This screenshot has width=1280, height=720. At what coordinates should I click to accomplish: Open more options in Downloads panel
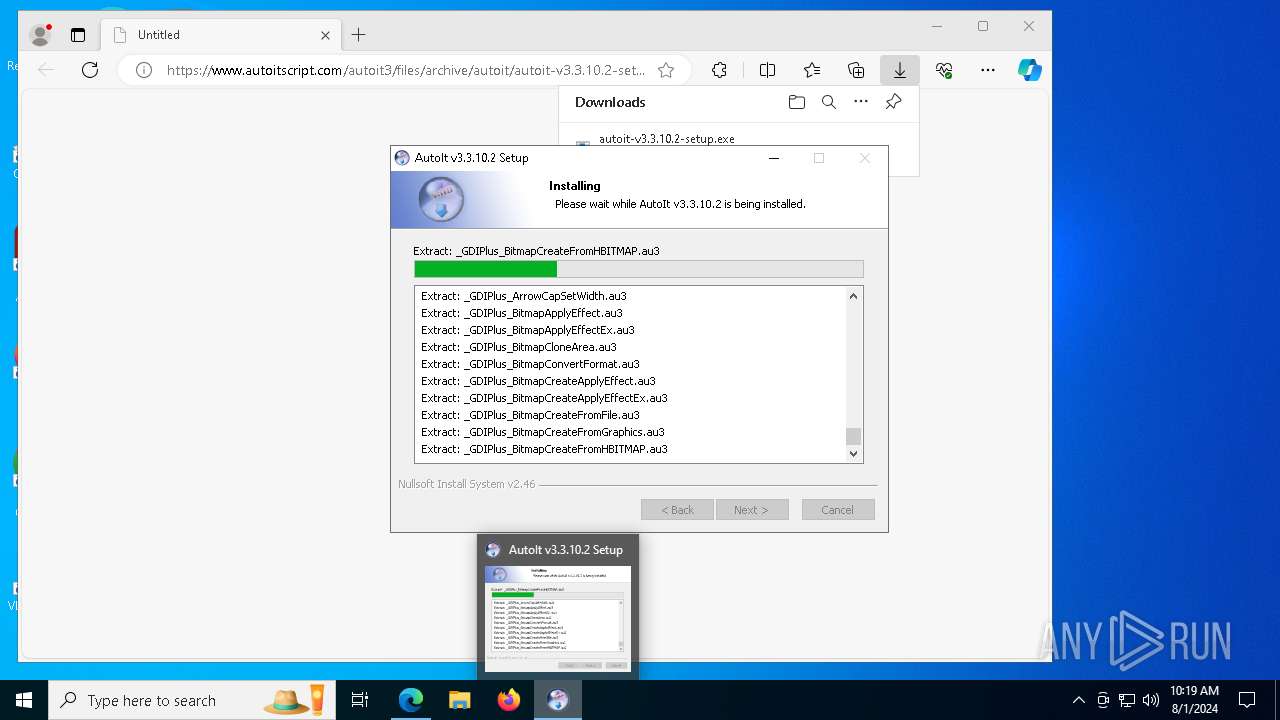point(861,102)
